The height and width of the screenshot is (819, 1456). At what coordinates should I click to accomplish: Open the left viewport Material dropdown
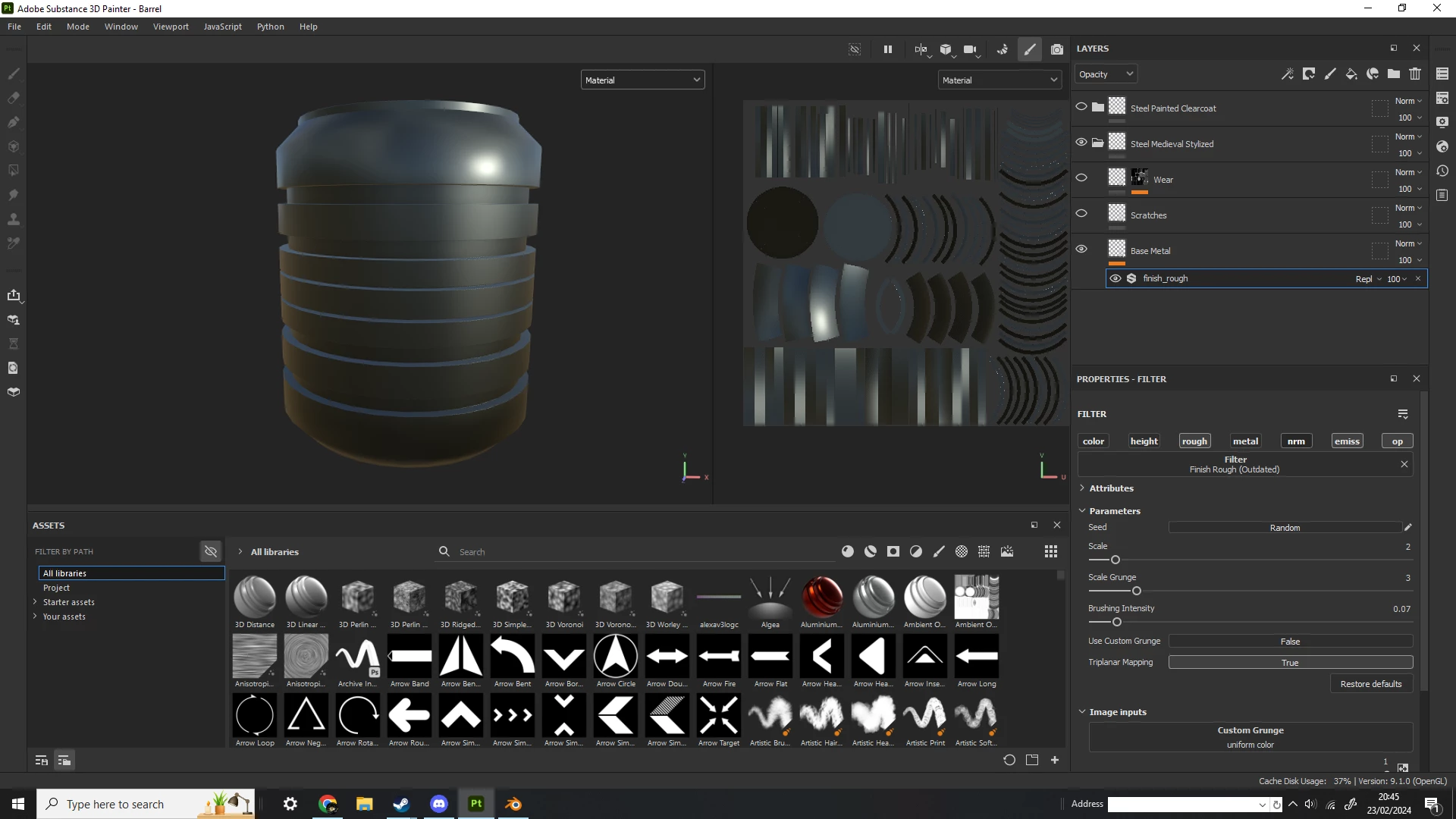coord(642,80)
